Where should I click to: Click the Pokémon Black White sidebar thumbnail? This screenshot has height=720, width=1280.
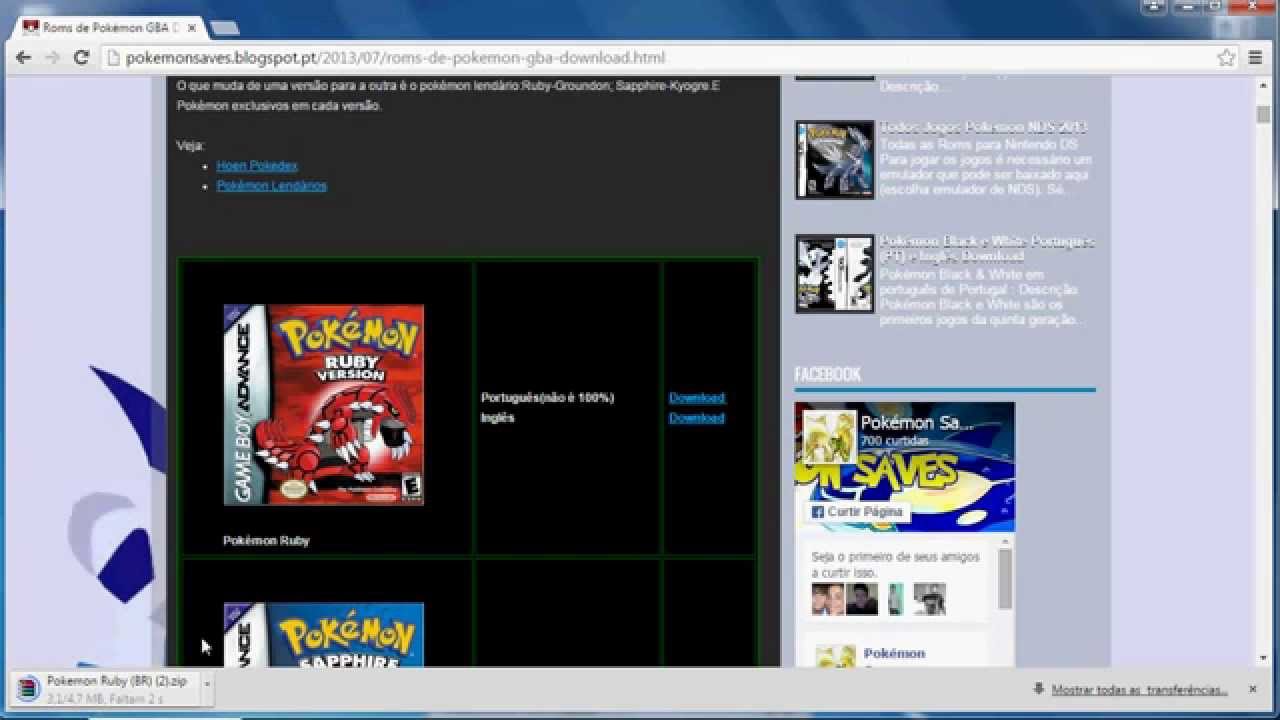pos(835,274)
